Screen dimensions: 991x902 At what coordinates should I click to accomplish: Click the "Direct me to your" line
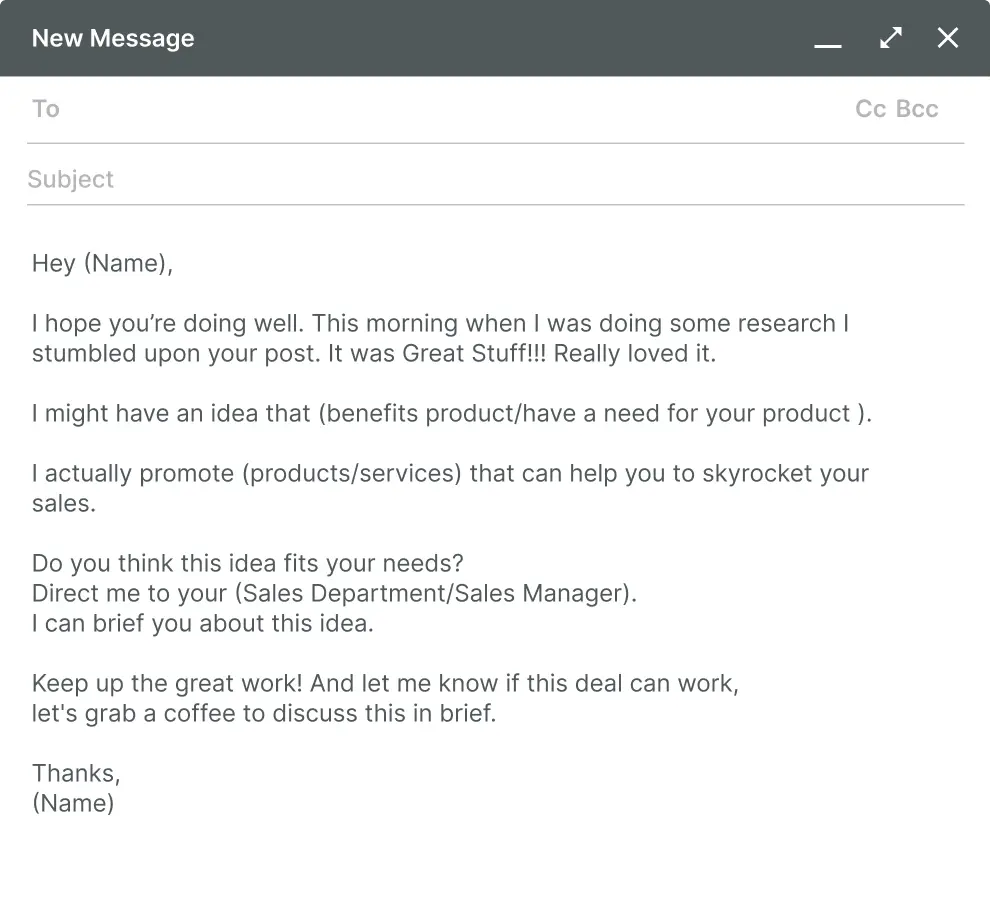click(334, 593)
